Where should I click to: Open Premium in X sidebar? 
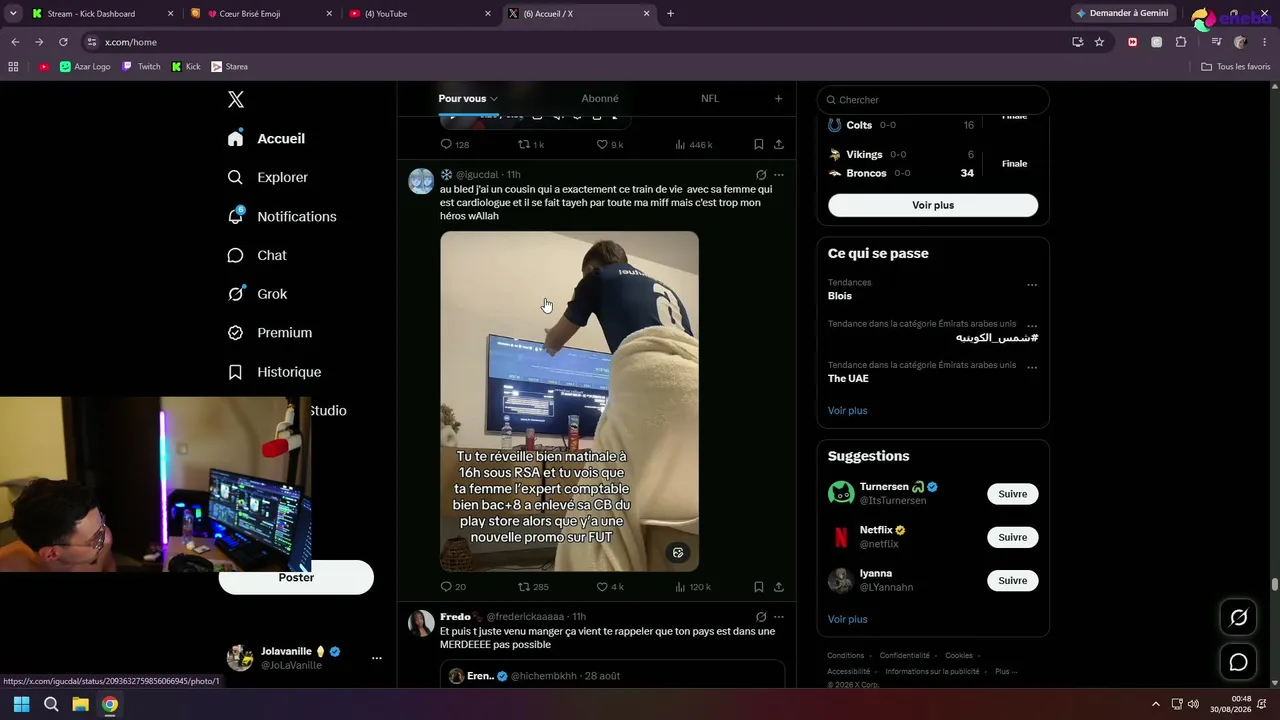pyautogui.click(x=269, y=333)
